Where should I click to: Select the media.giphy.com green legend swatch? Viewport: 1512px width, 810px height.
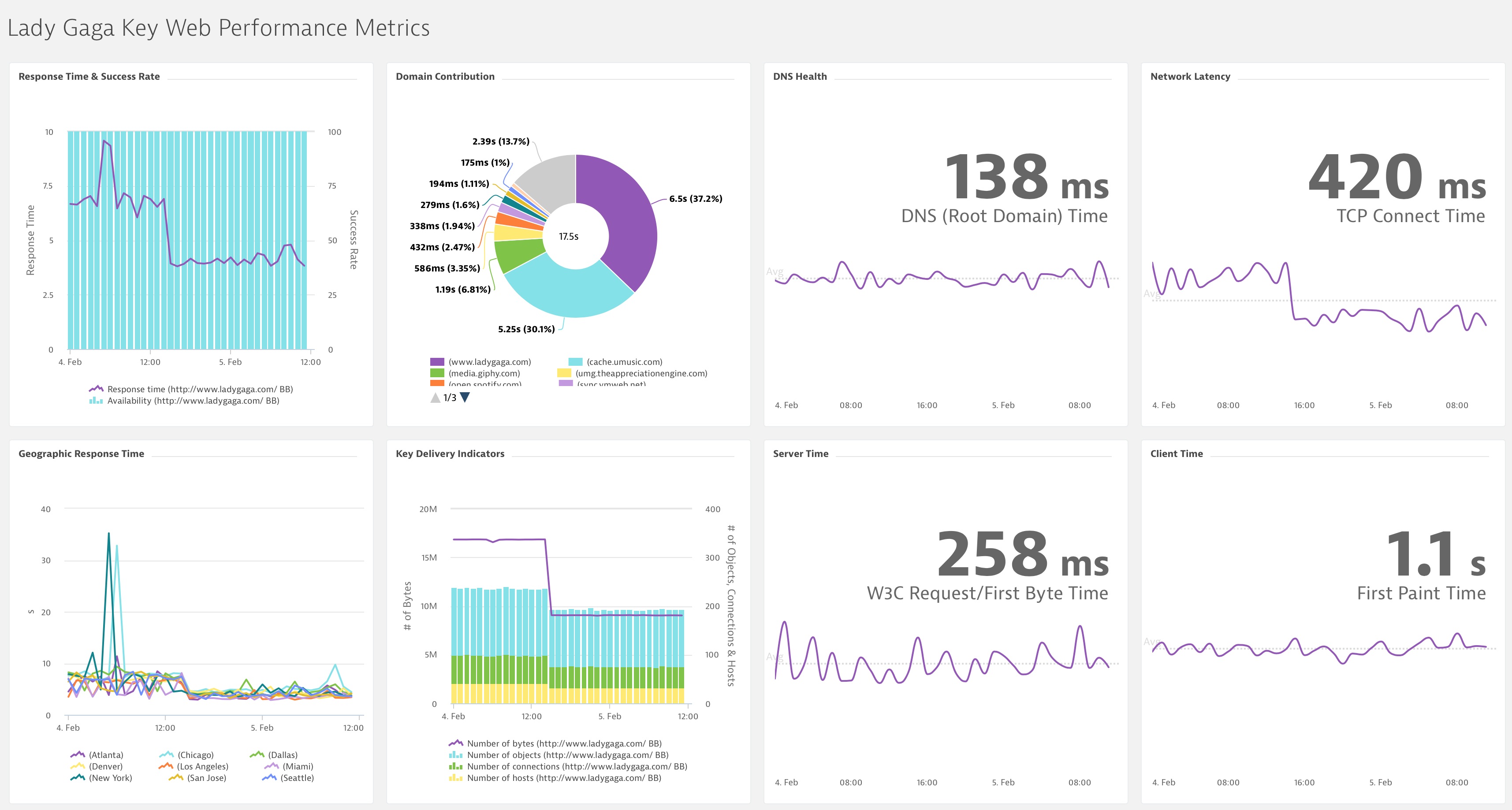[437, 373]
